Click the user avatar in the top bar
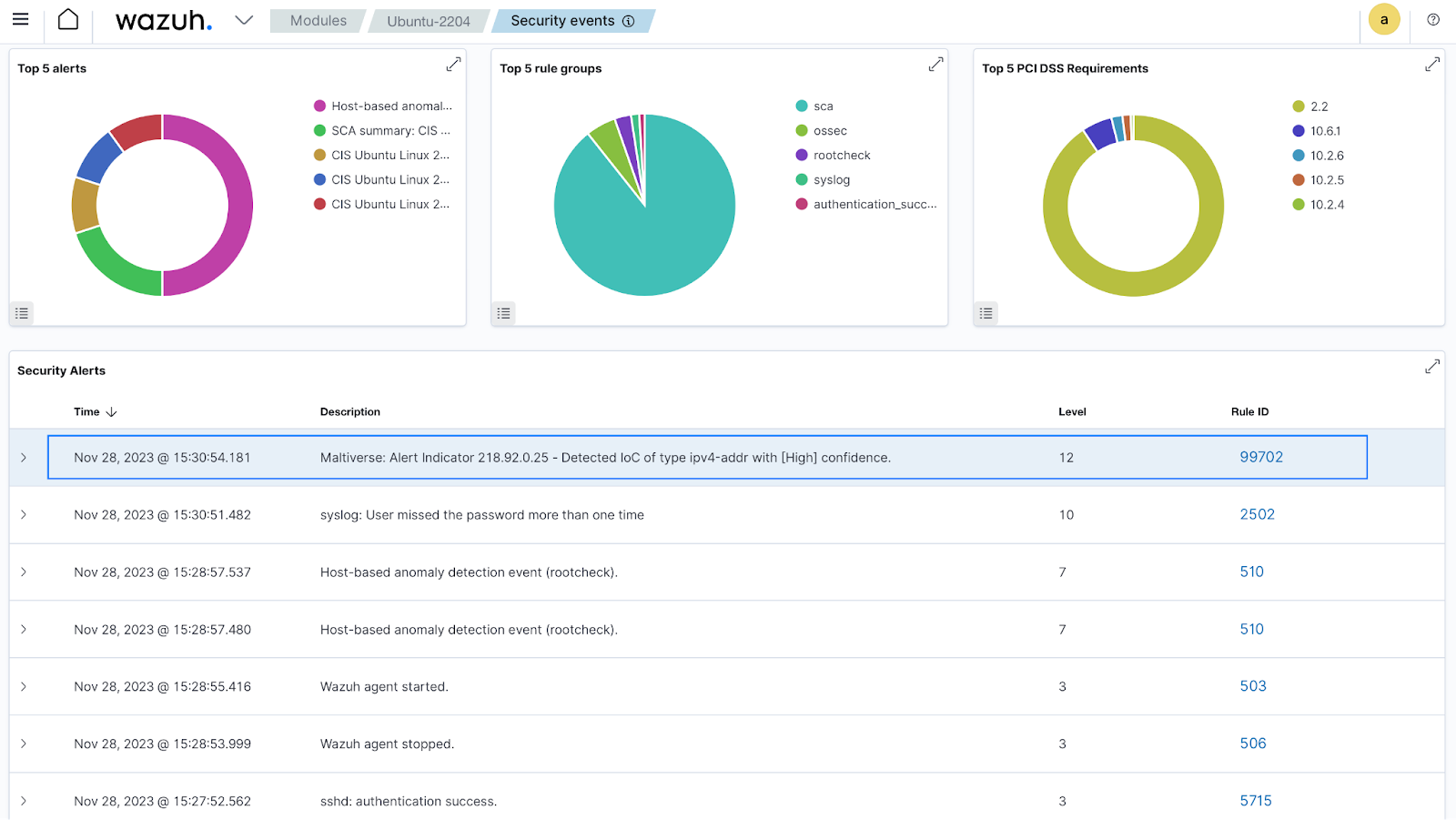The height and width of the screenshot is (820, 1456). (1384, 19)
